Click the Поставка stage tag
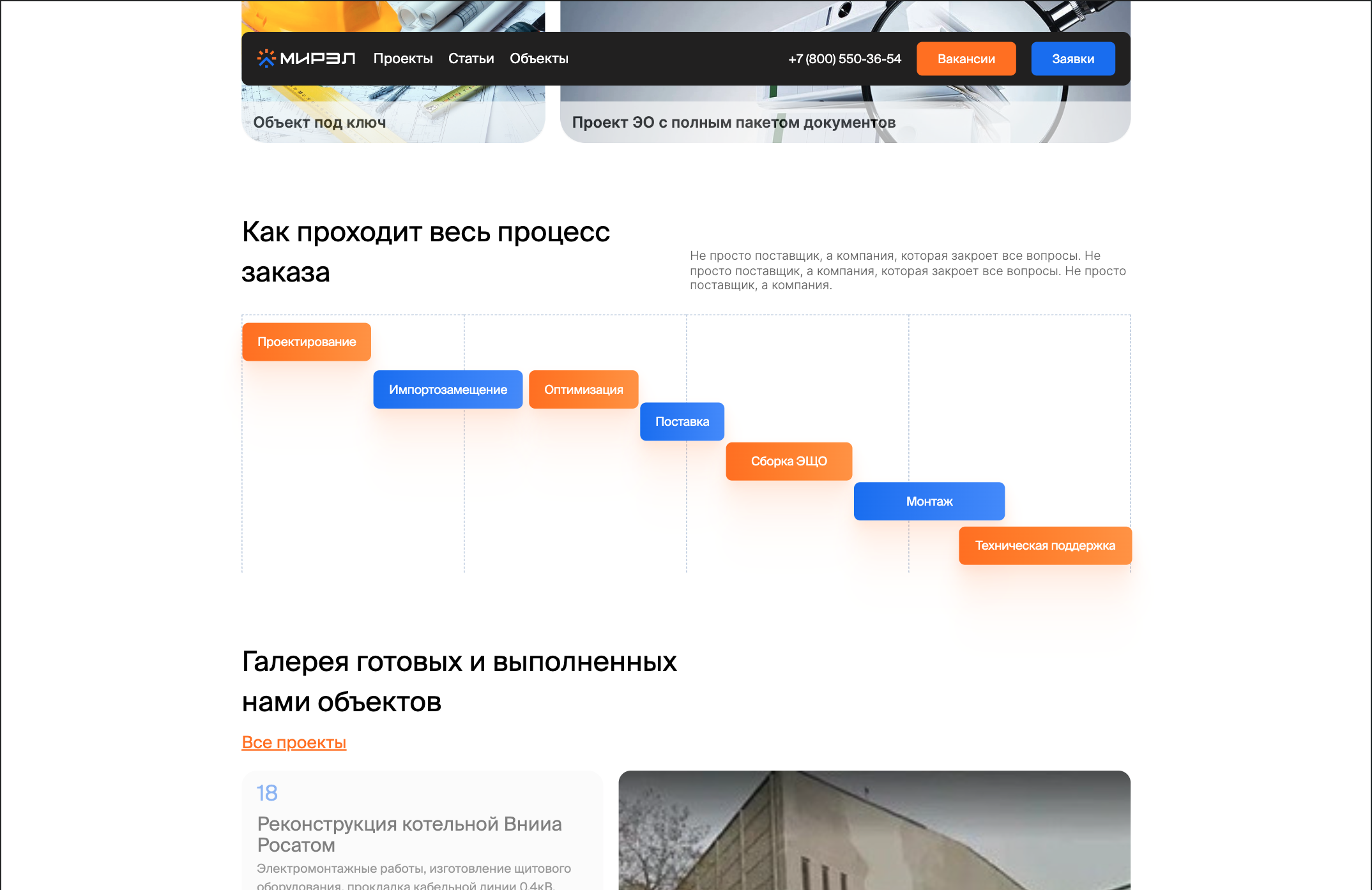The image size is (1372, 890). pos(682,421)
